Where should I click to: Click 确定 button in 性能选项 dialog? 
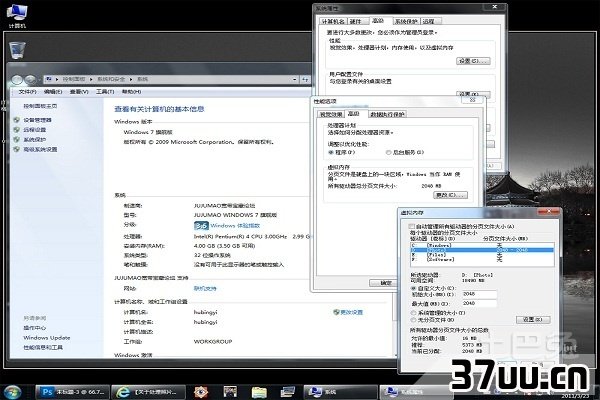tap(384, 283)
